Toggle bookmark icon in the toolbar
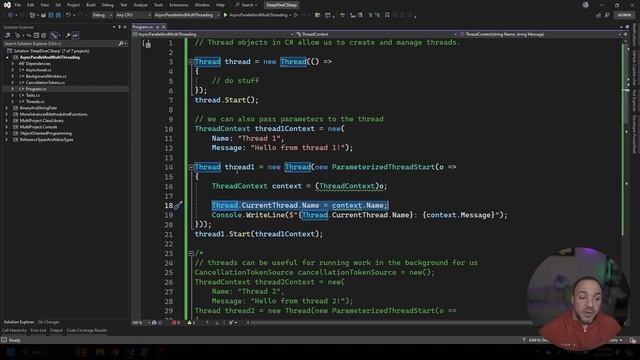 click(387, 15)
